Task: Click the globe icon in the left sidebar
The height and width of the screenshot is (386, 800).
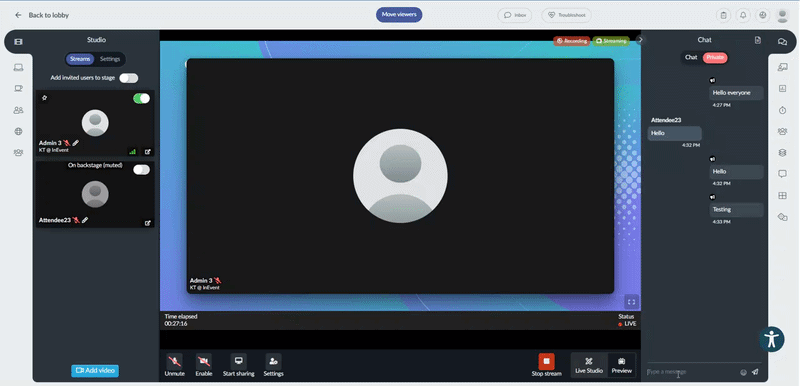Action: coord(18,132)
